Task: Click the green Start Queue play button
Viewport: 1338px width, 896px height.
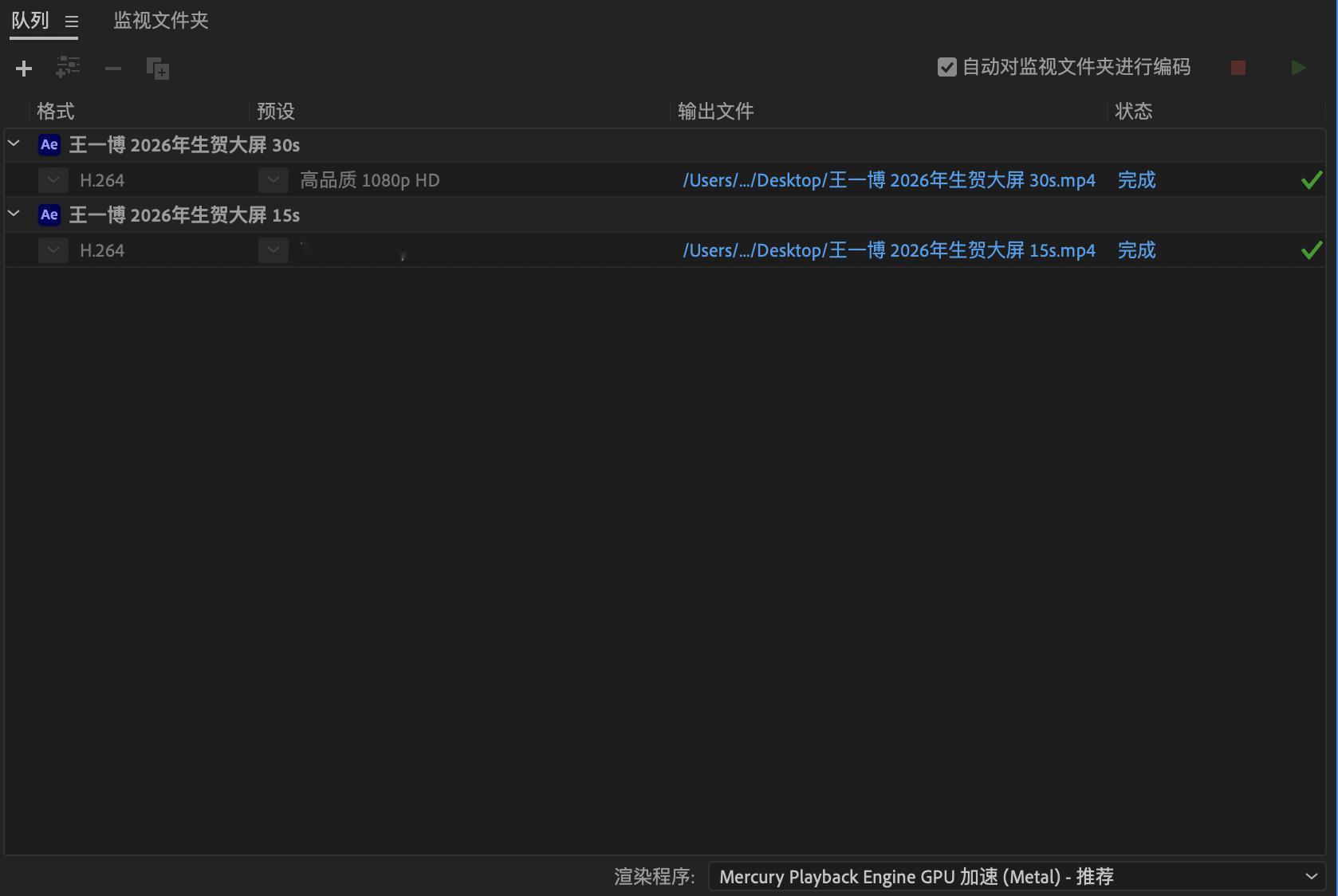Action: tap(1298, 68)
